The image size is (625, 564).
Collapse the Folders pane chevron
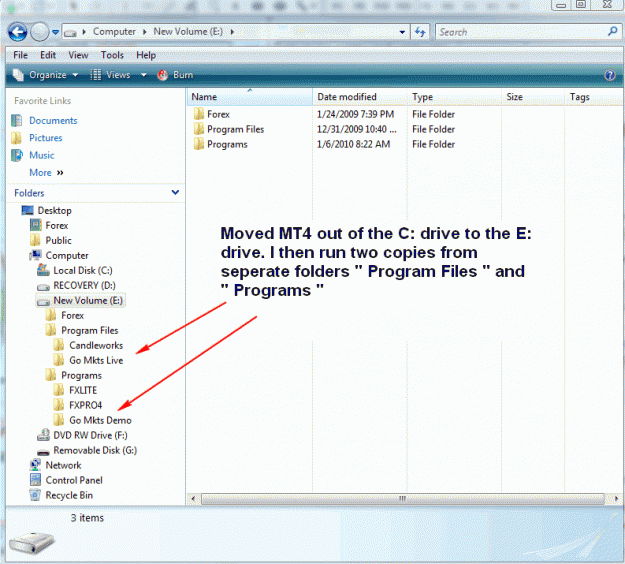pos(175,193)
